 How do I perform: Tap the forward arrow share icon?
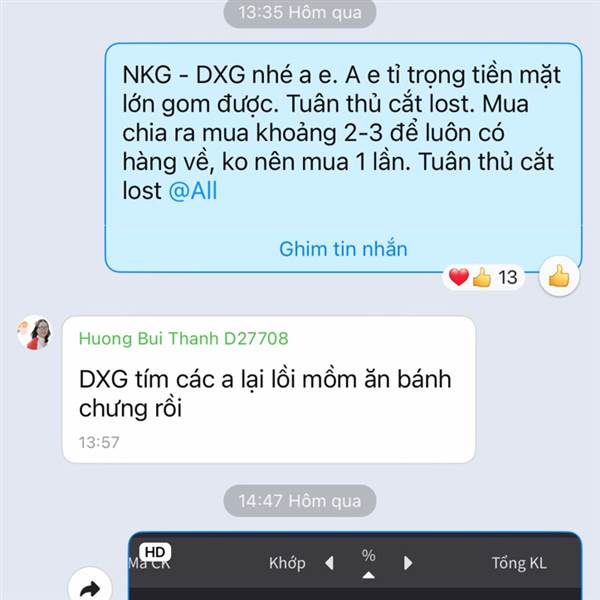[x=90, y=587]
